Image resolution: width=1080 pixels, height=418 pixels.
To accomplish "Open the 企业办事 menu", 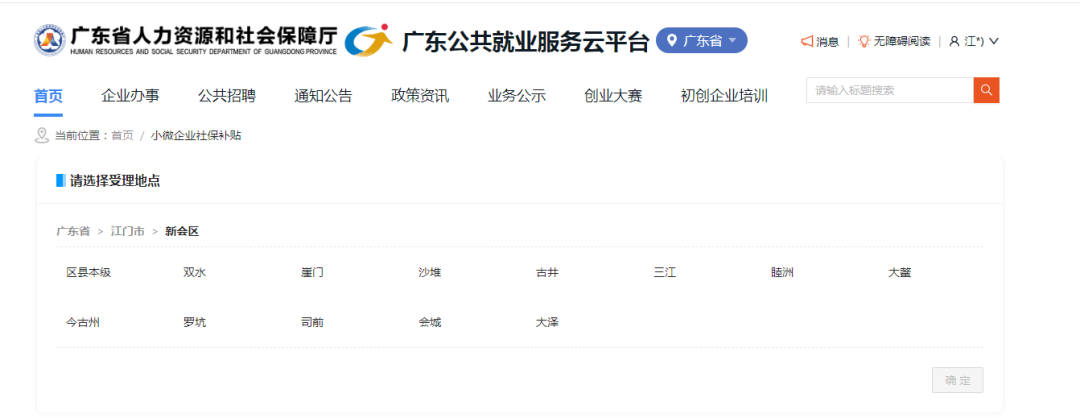I will [x=130, y=96].
